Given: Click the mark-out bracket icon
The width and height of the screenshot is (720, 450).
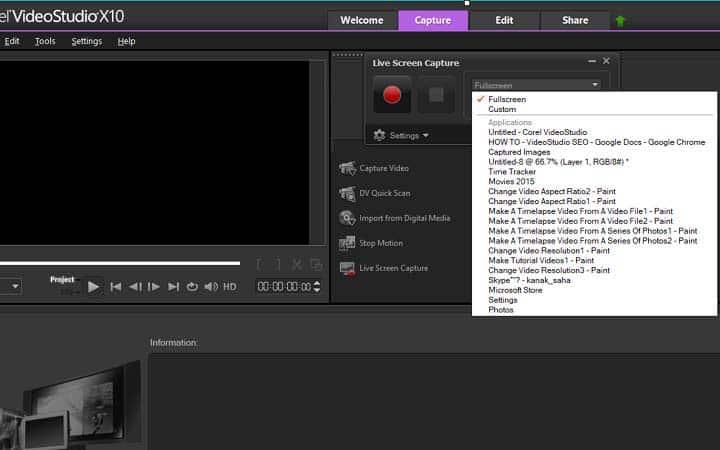Looking at the screenshot, I should tap(278, 264).
